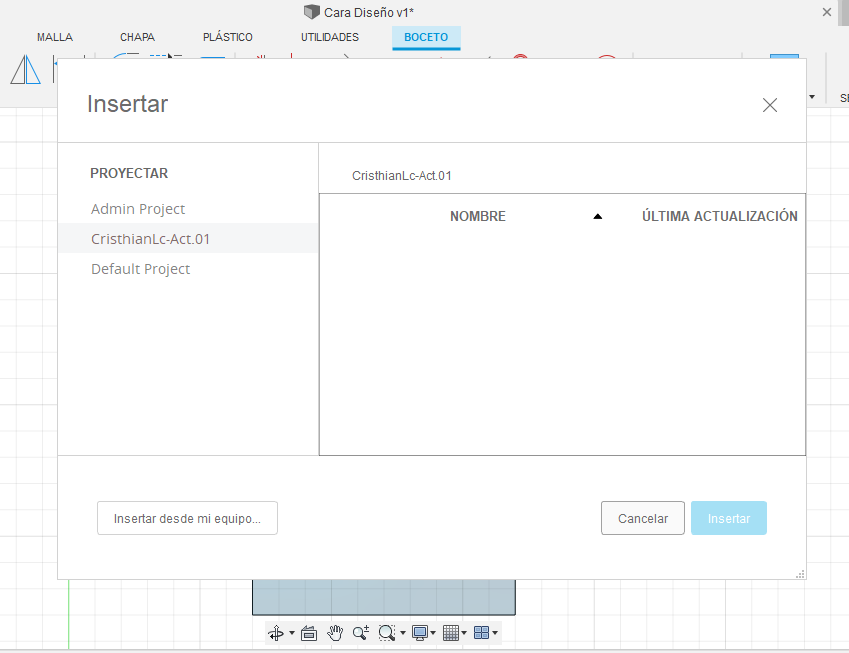Expand Grid and Snaps dropdown arrow

pyautogui.click(x=464, y=633)
